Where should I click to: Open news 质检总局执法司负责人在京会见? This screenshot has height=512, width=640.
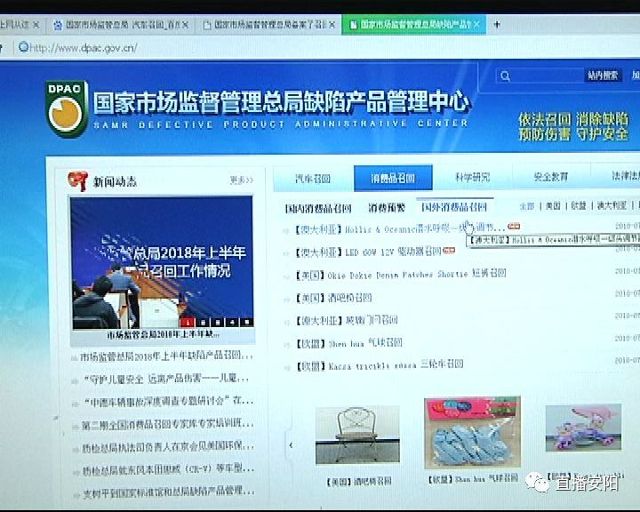(168, 447)
